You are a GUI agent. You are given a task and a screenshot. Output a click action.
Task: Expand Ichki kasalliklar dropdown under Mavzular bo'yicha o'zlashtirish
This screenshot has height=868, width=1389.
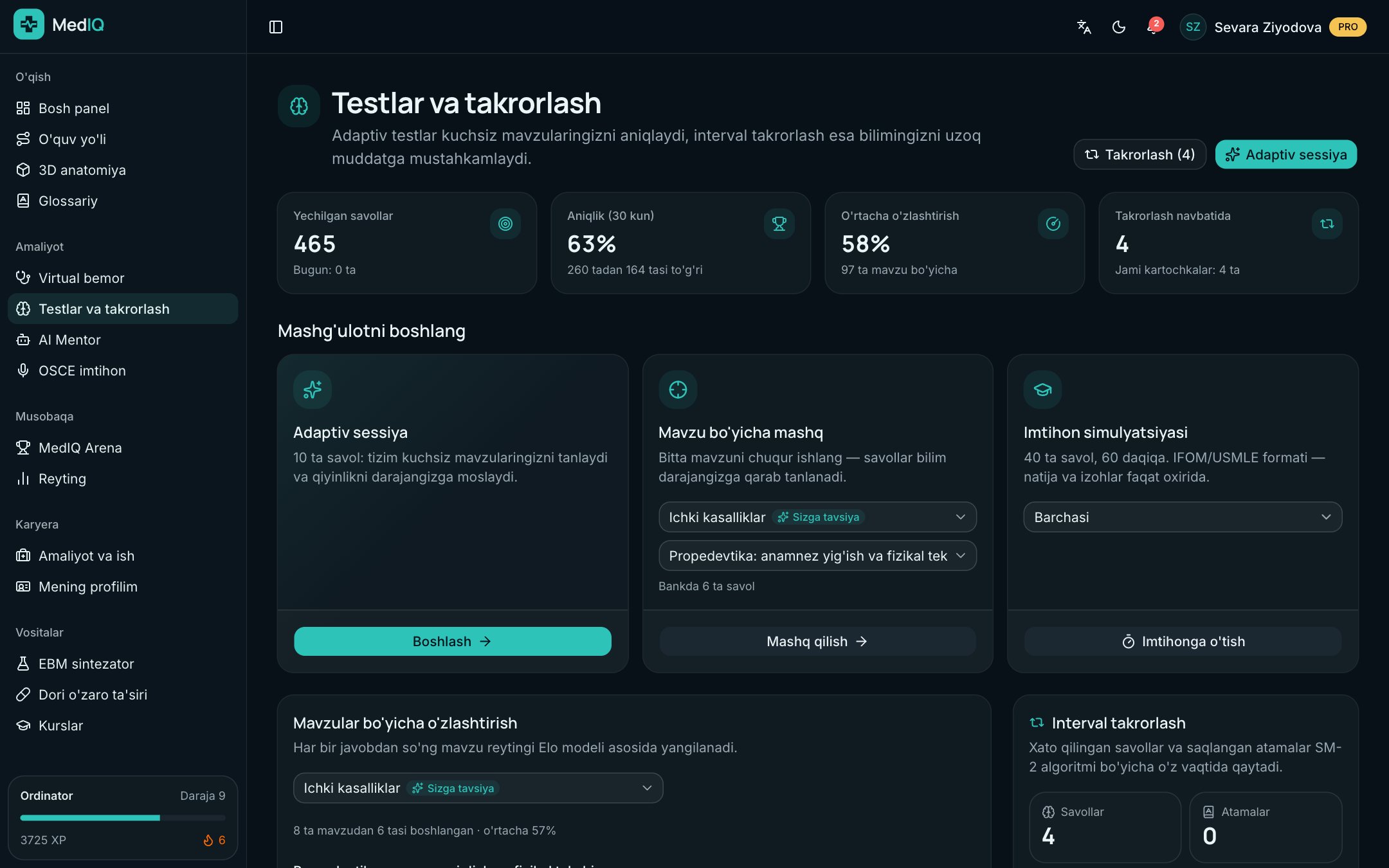(x=478, y=788)
